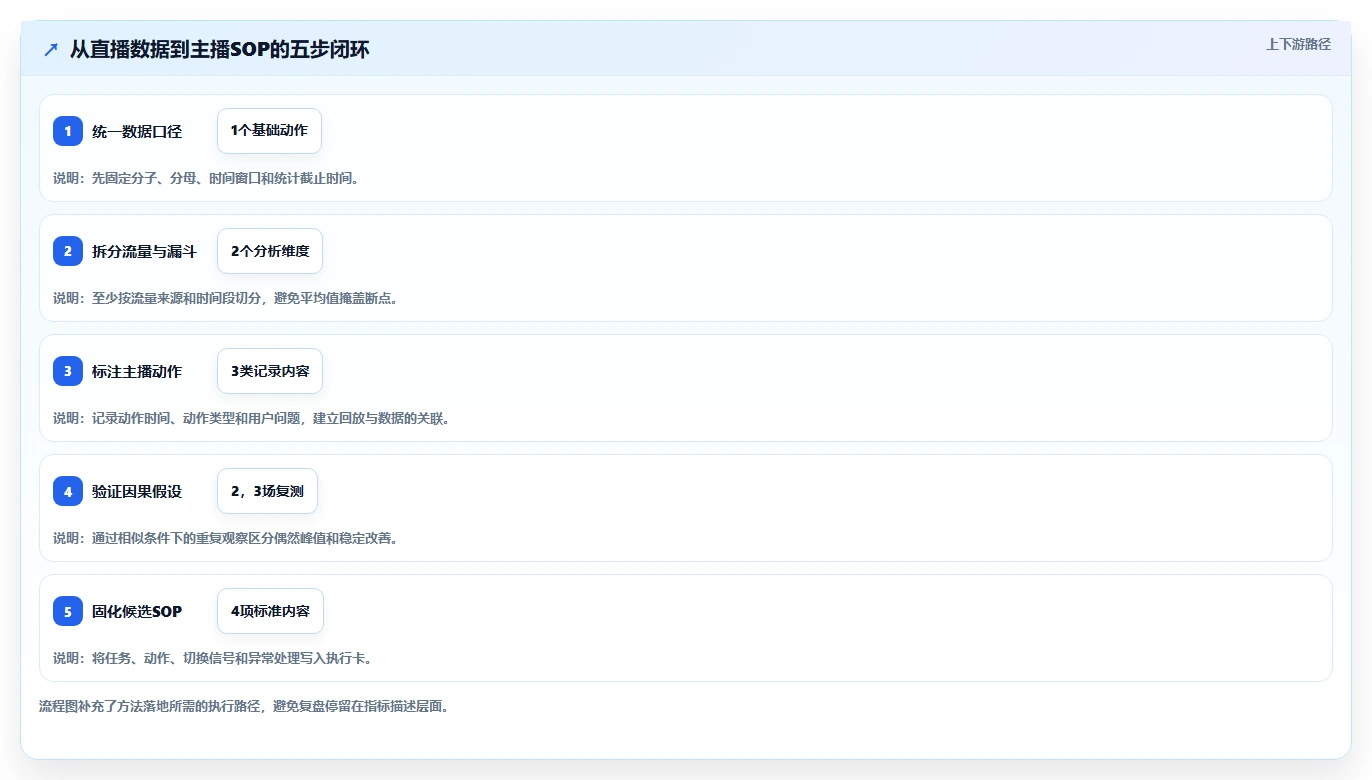Click the step title 拆分流量与漏斗
1372x780 pixels.
144,251
